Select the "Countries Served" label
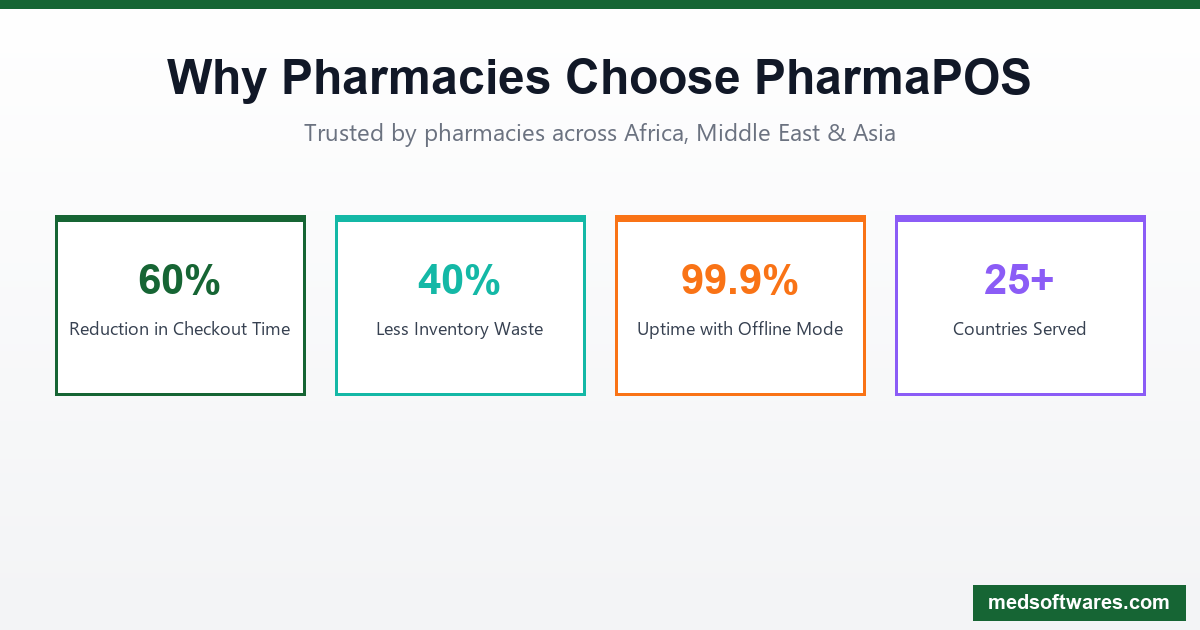The height and width of the screenshot is (630, 1200). pos(1019,329)
